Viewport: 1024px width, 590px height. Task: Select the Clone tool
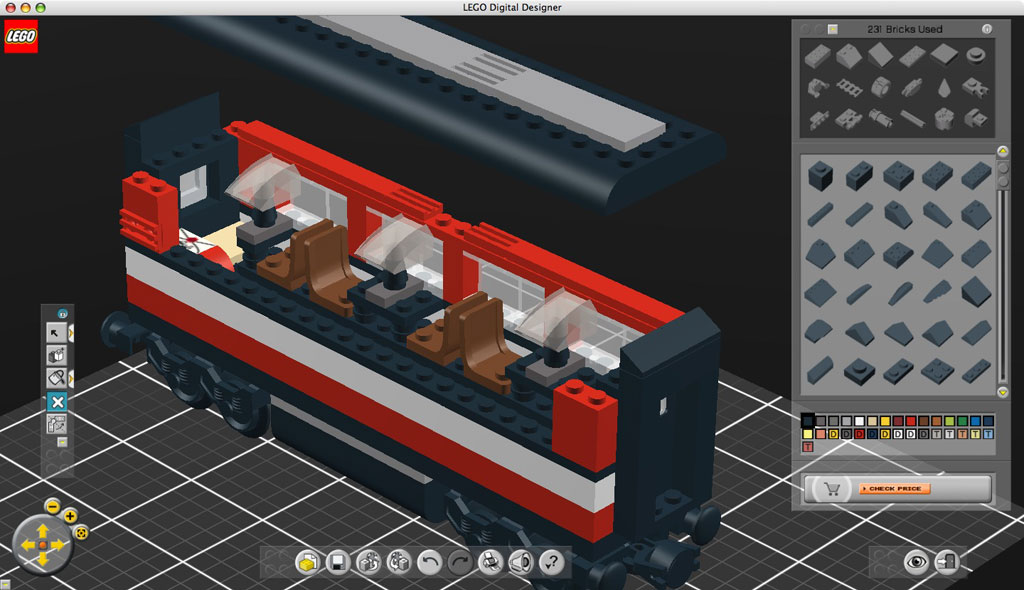[57, 355]
